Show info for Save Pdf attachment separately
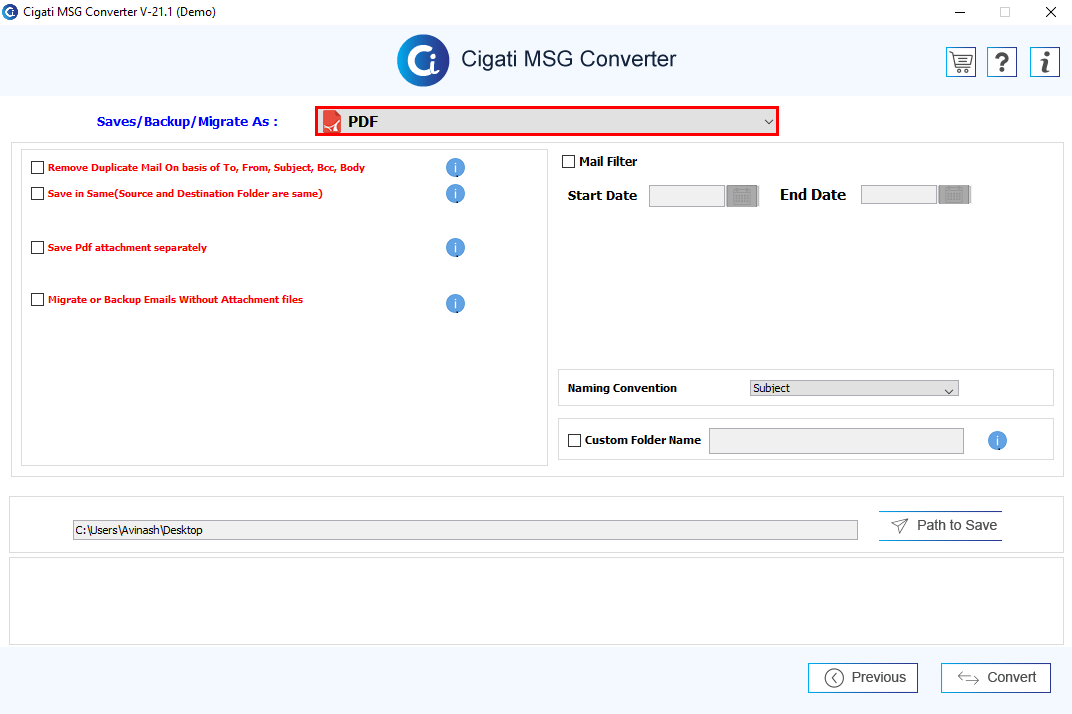This screenshot has height=714, width=1072. point(455,248)
